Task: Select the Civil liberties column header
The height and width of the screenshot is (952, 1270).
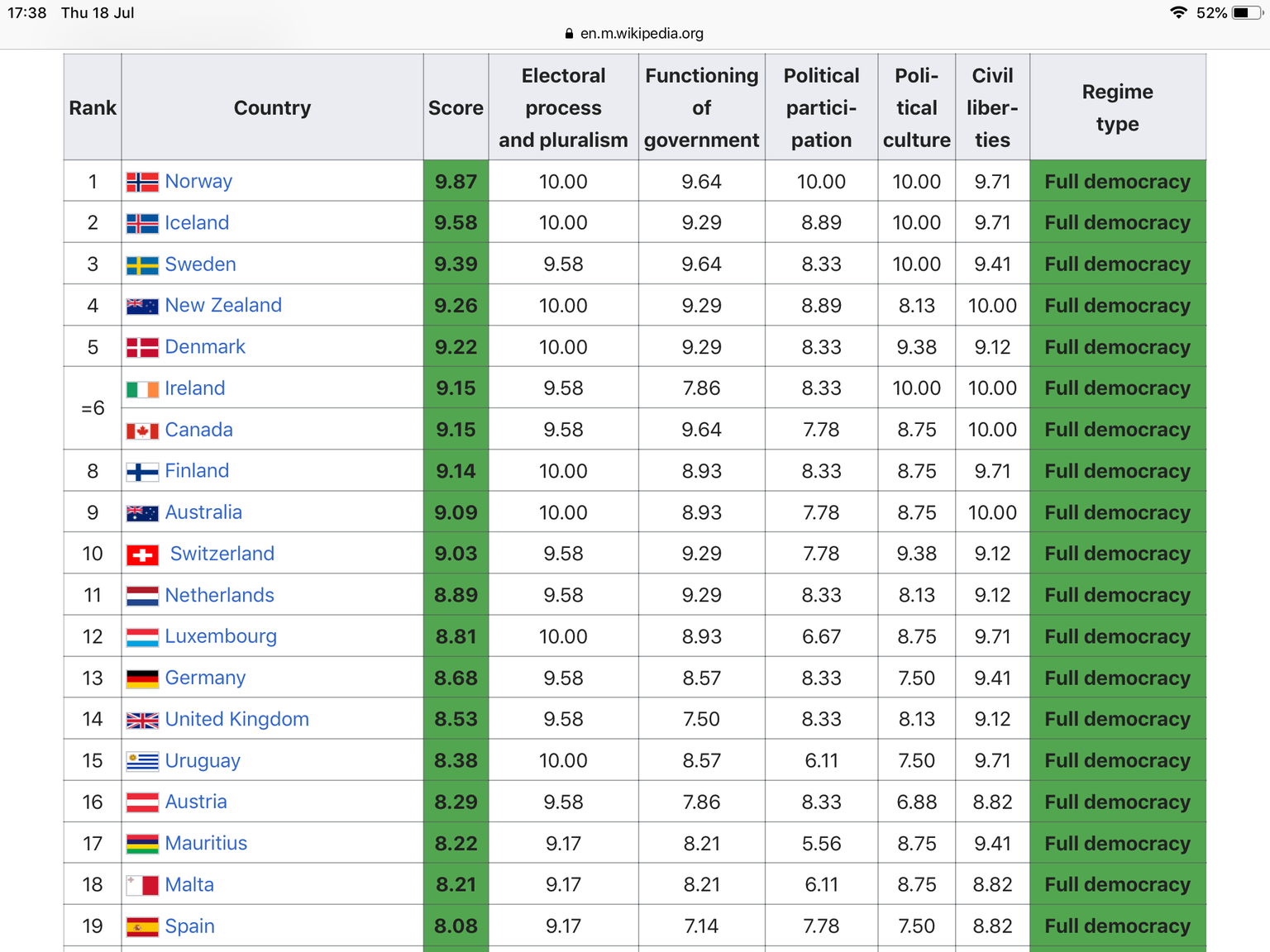Action: [992, 107]
